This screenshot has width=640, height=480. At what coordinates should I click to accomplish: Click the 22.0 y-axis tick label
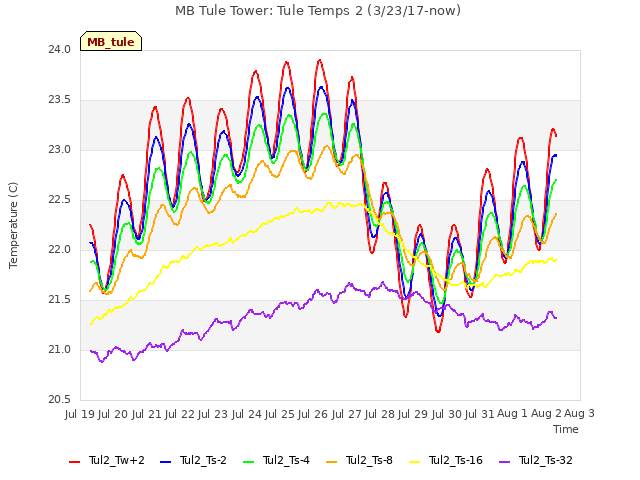tap(59, 250)
